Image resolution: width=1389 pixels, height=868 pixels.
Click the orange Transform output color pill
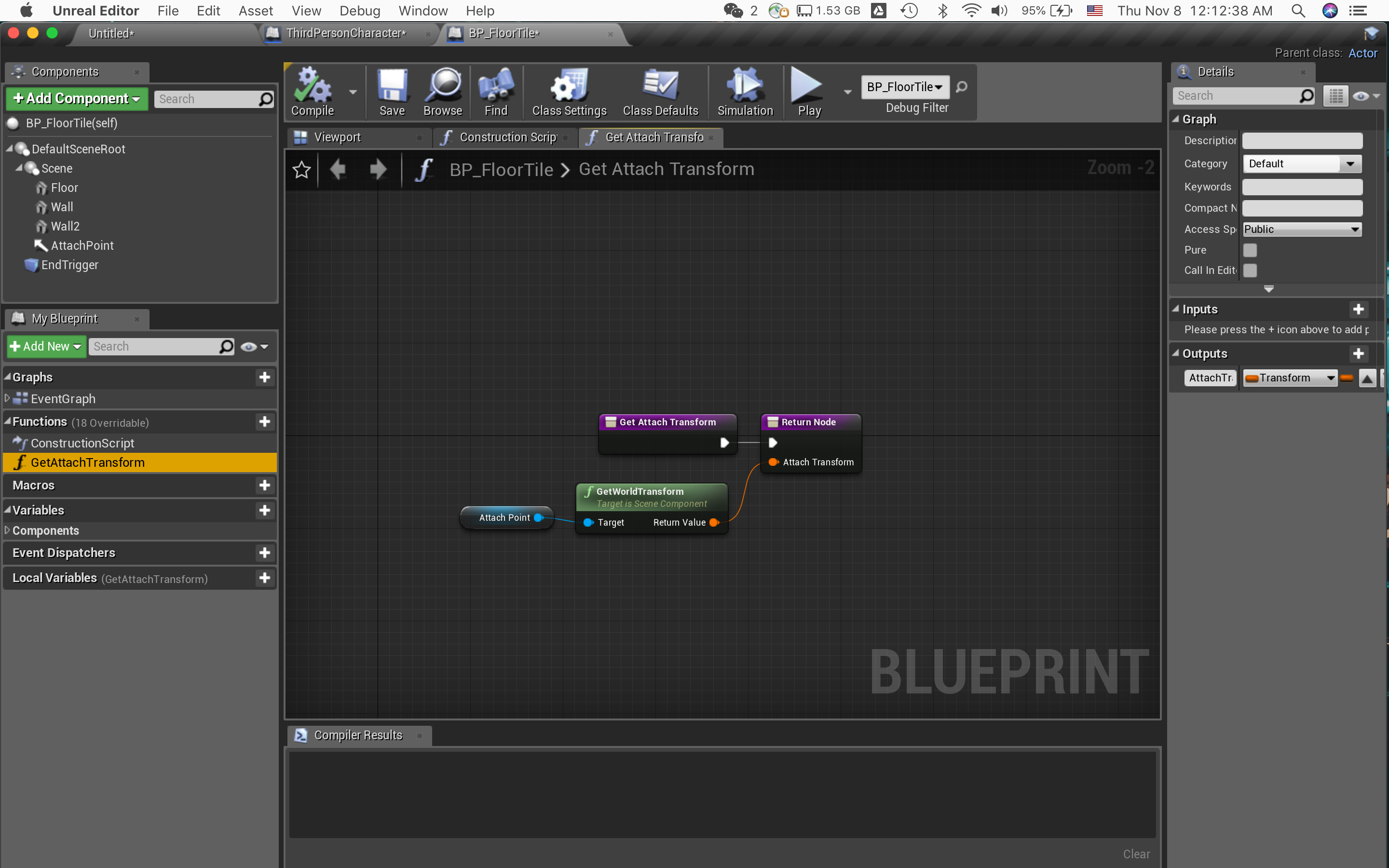[1347, 378]
